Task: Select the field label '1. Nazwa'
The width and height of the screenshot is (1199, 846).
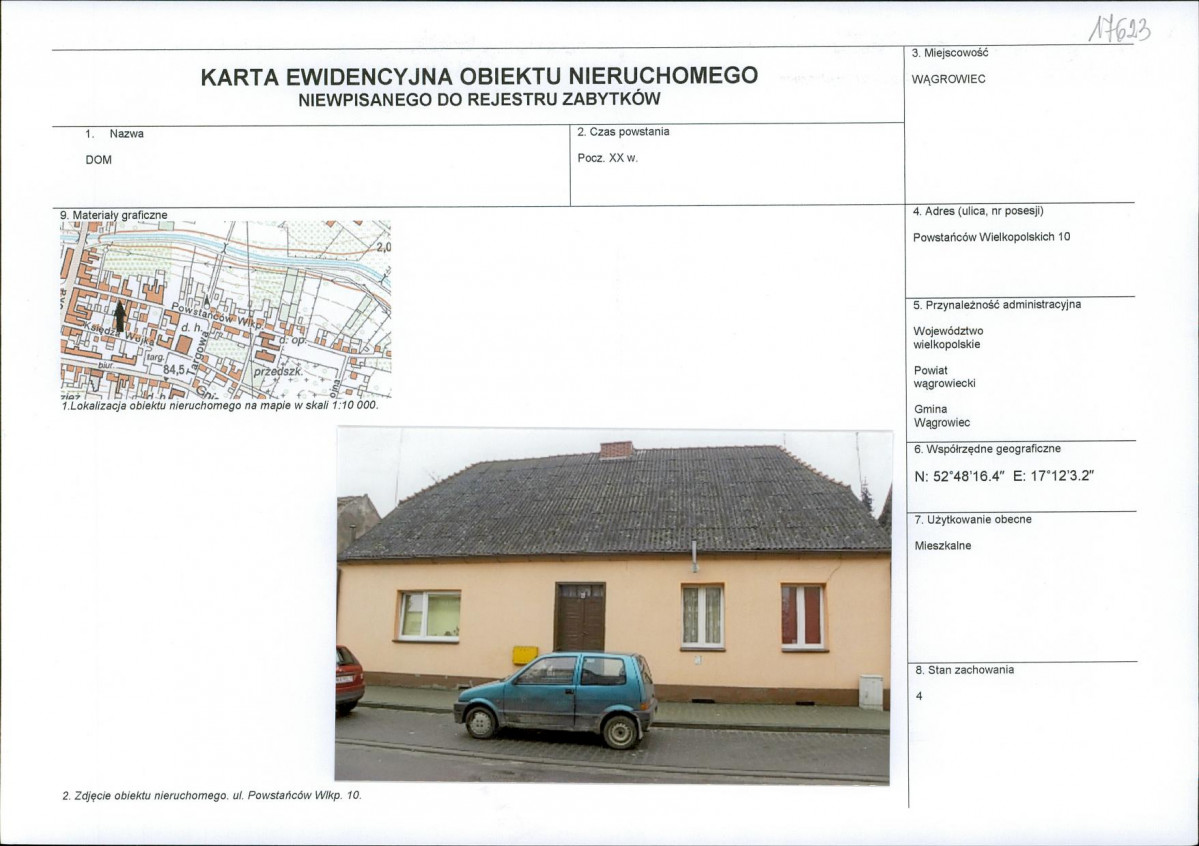Action: [115, 134]
